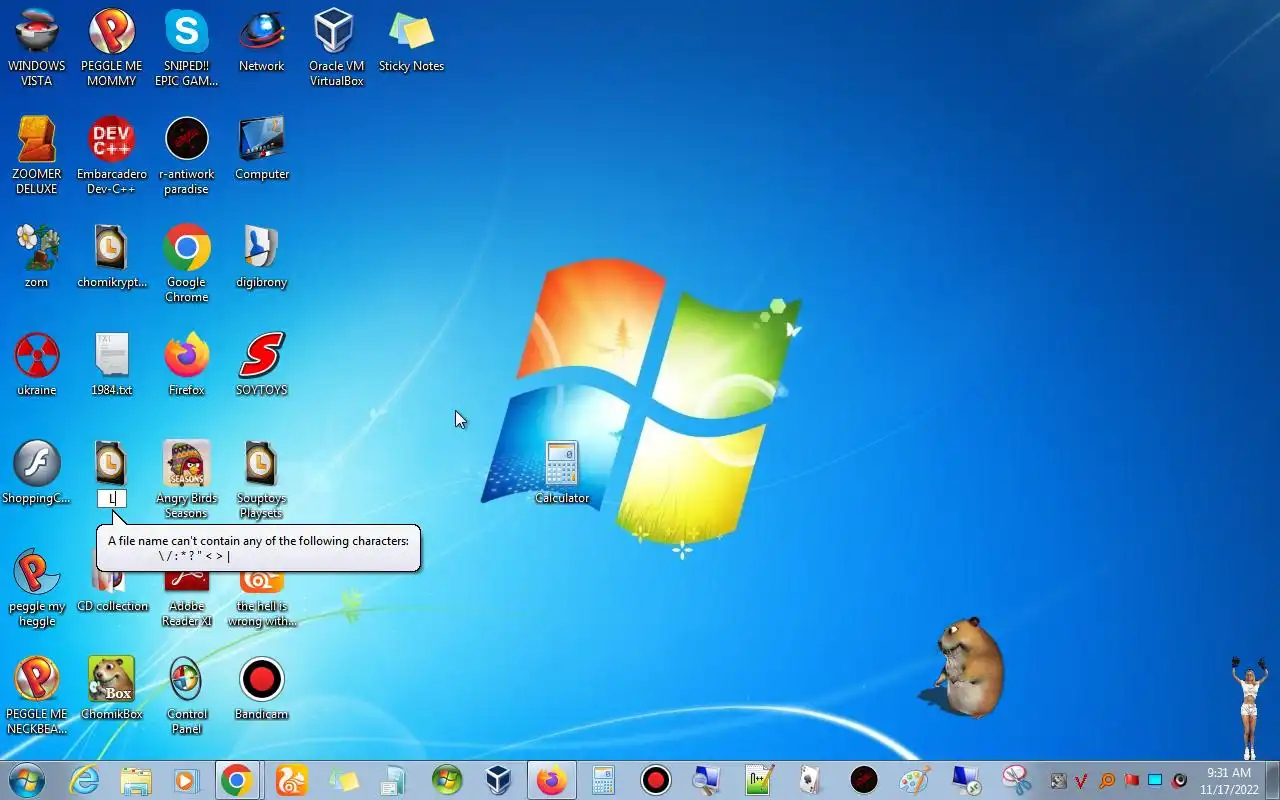Select the r-antiwork paradise desktop icon
The height and width of the screenshot is (800, 1280).
tap(187, 156)
